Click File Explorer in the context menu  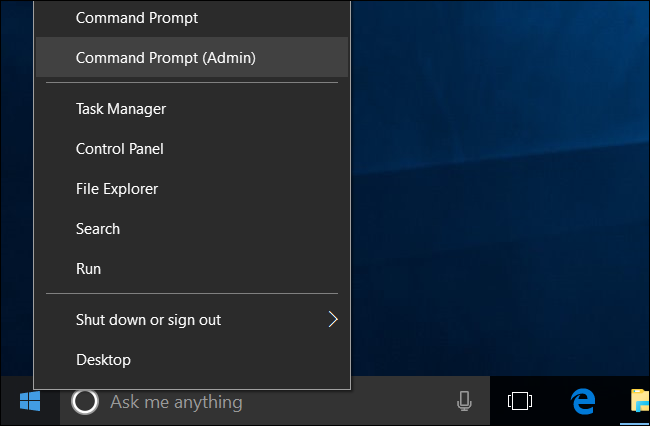[x=117, y=189]
